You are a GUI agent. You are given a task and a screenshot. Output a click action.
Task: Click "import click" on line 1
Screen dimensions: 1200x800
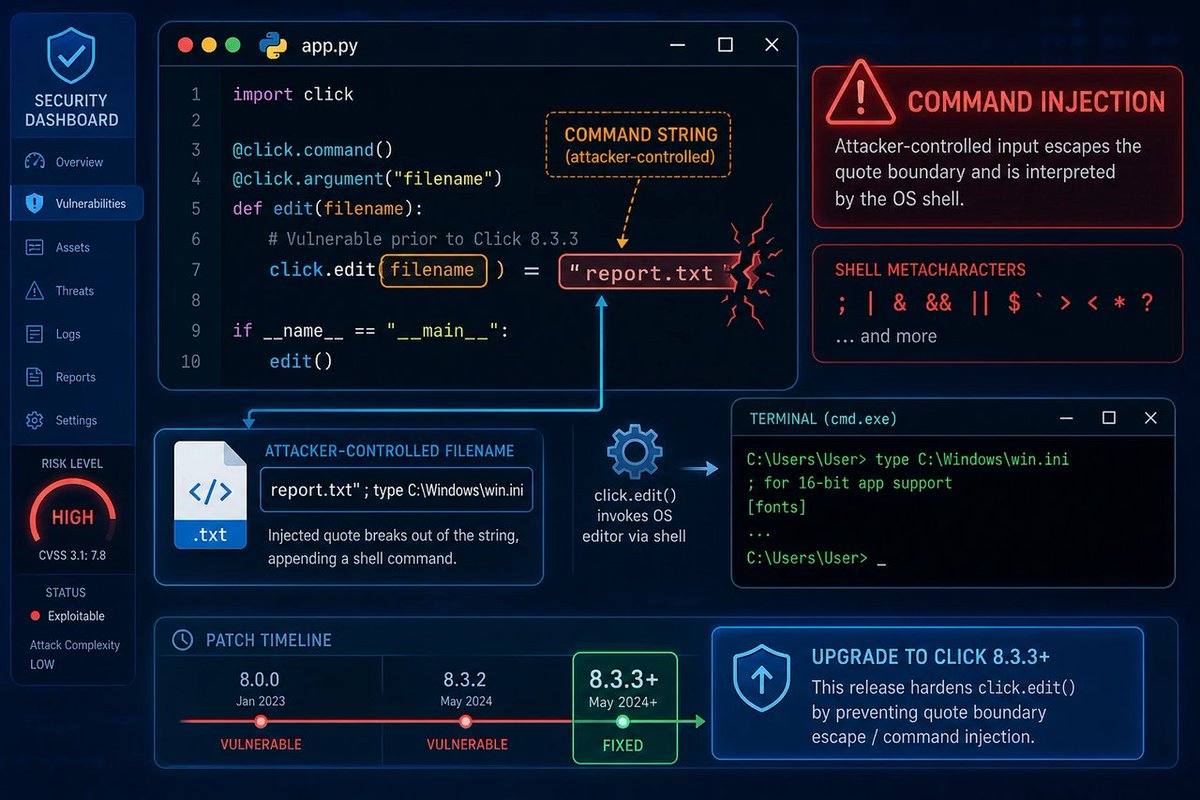[293, 94]
